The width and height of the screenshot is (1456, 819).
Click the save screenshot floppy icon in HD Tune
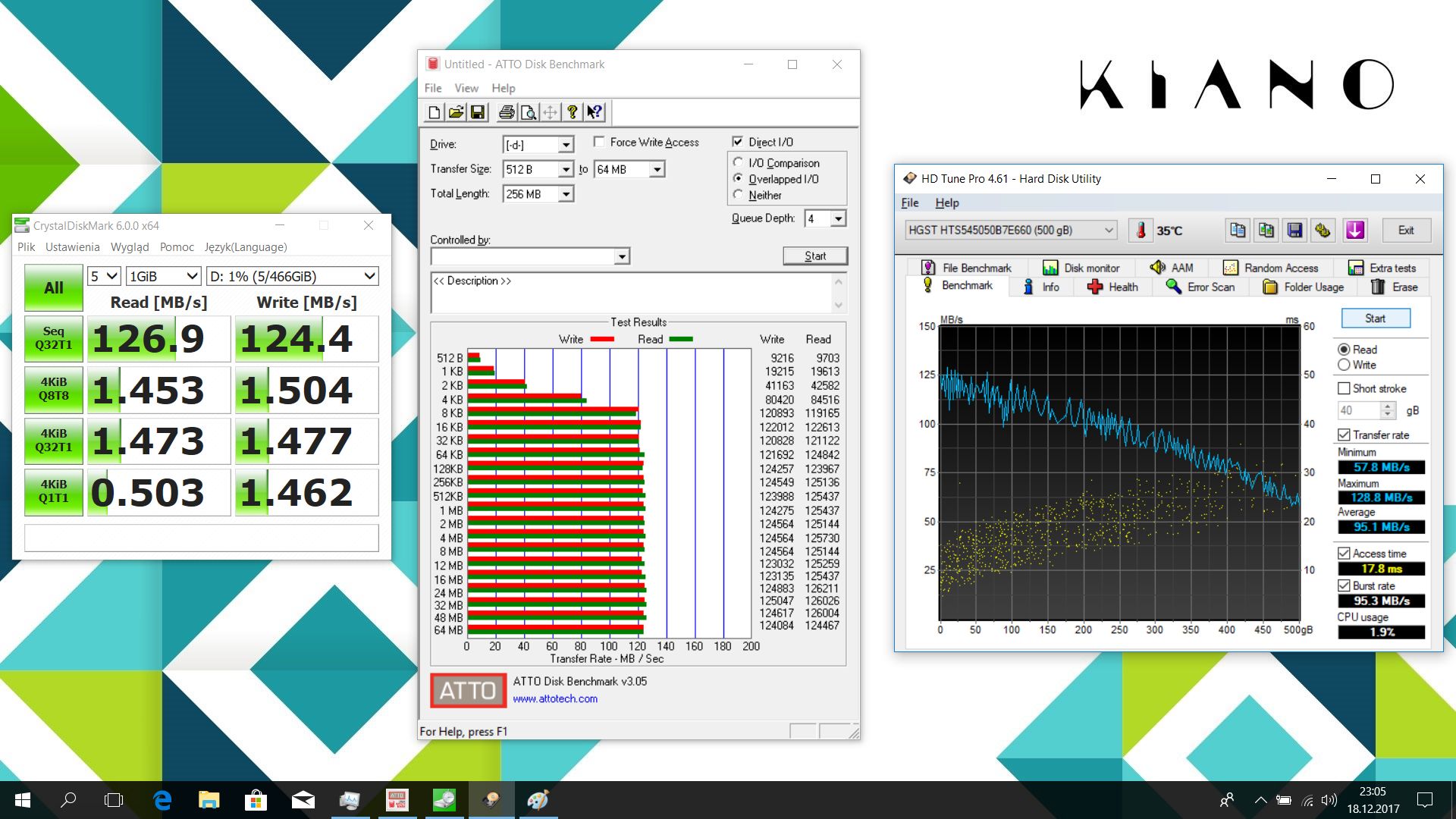tap(1295, 230)
